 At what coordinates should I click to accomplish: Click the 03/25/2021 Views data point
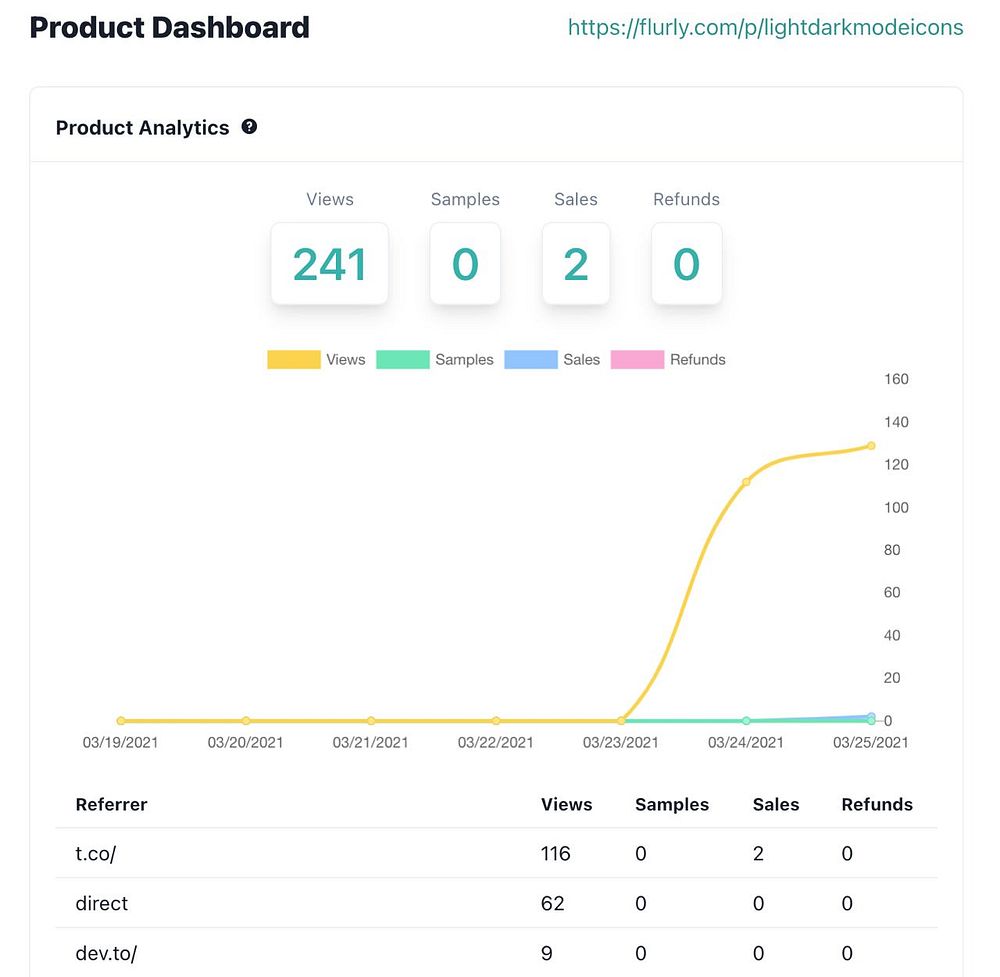pos(871,446)
